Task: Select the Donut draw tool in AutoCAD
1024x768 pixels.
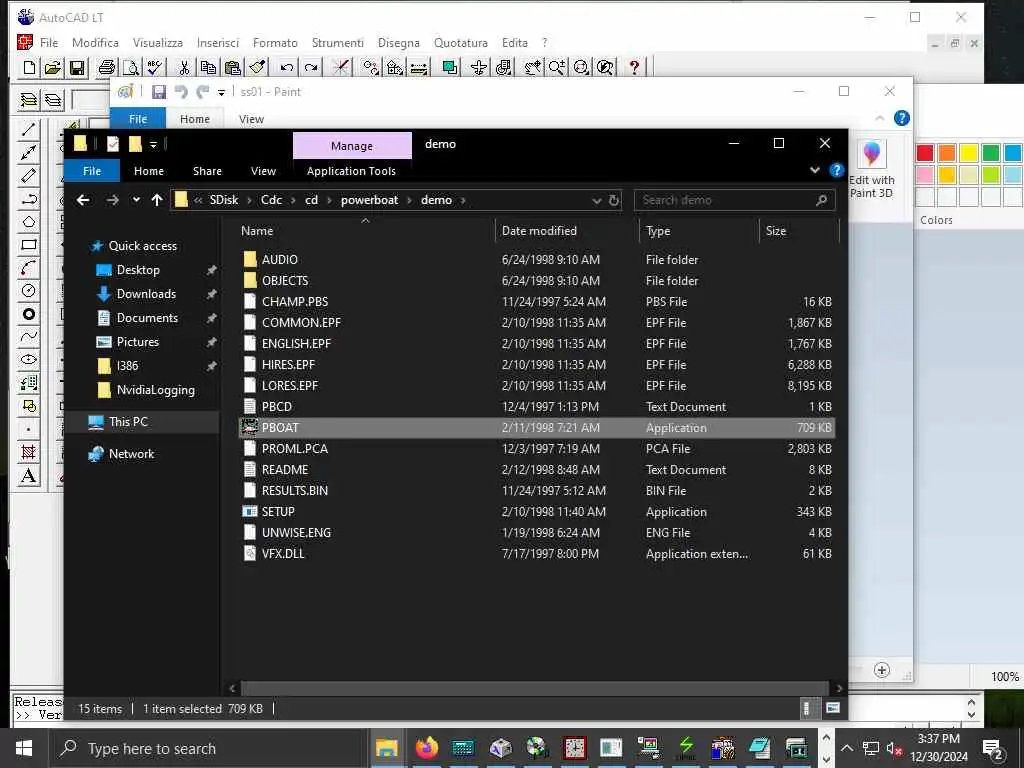Action: pyautogui.click(x=28, y=314)
